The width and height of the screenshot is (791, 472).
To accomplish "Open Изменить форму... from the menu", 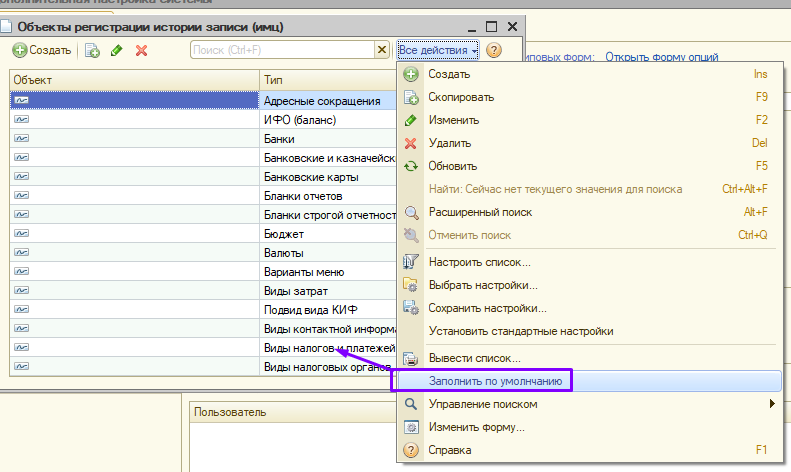I will 476,427.
